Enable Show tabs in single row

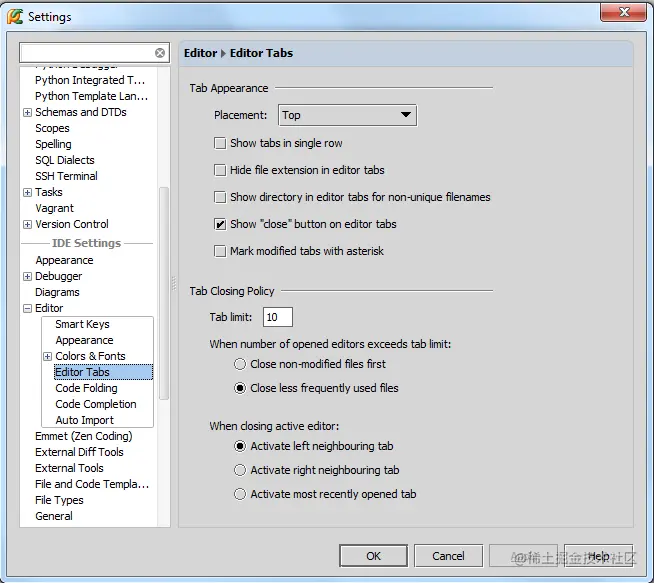[220, 143]
